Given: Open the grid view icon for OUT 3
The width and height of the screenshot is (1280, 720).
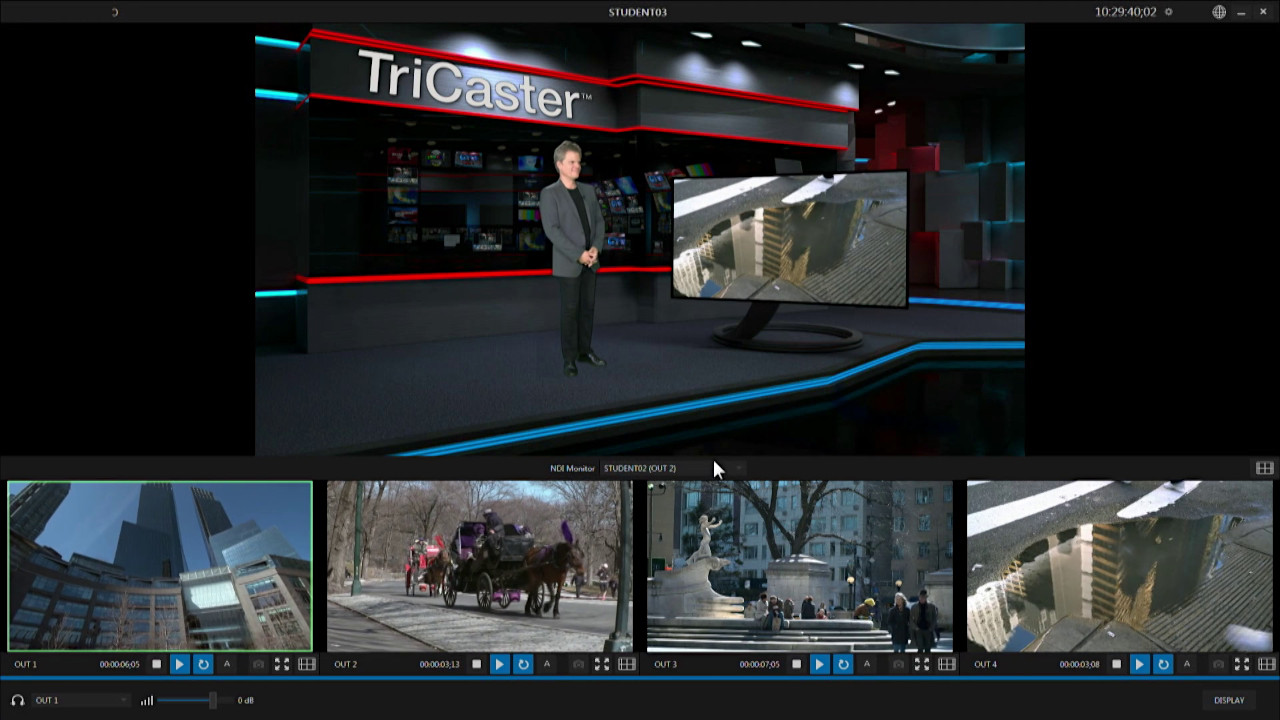Looking at the screenshot, I should pyautogui.click(x=947, y=664).
